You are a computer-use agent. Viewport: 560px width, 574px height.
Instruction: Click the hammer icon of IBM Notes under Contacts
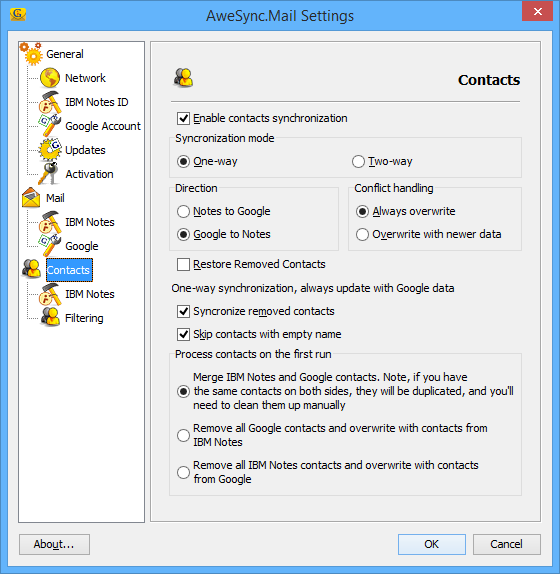click(x=50, y=294)
